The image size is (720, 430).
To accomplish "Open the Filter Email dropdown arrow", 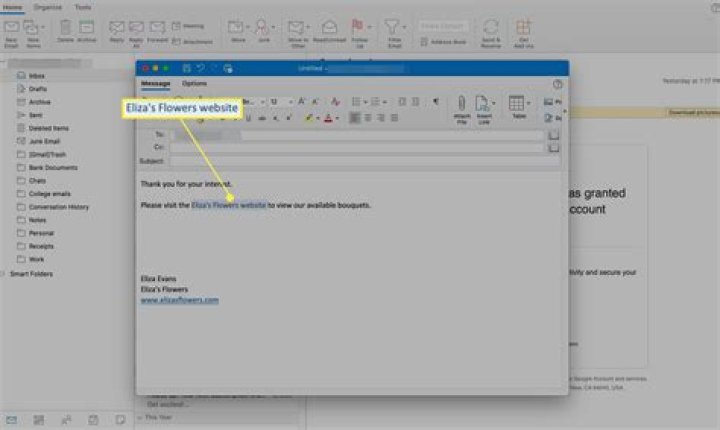I will coord(404,27).
